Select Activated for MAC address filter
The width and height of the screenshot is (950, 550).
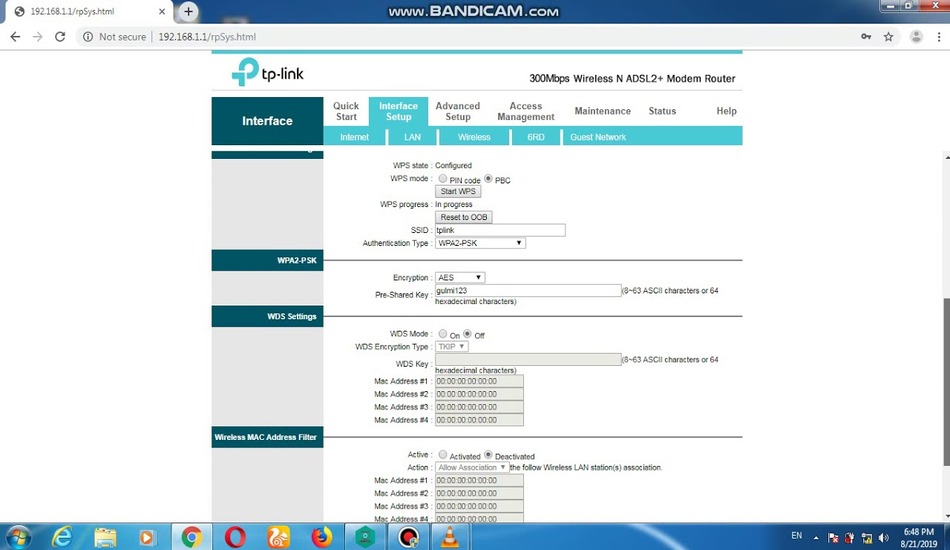pyautogui.click(x=443, y=454)
